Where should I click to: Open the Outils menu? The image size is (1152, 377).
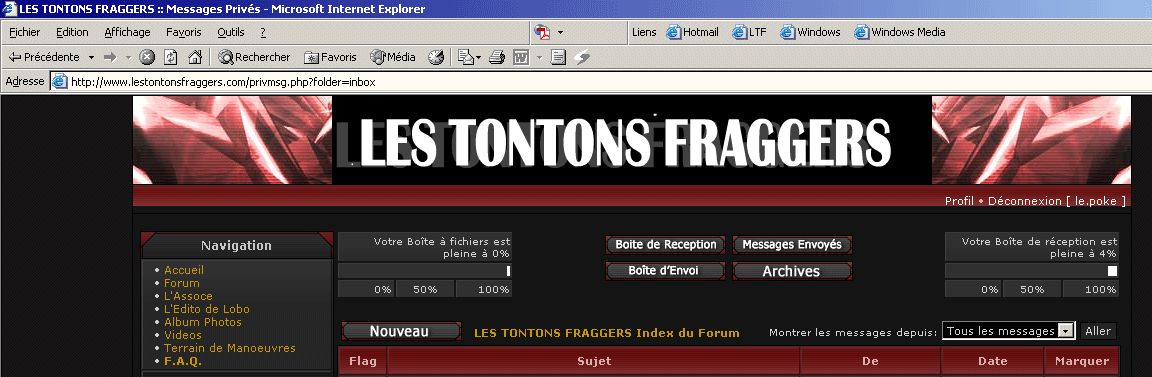[x=231, y=32]
